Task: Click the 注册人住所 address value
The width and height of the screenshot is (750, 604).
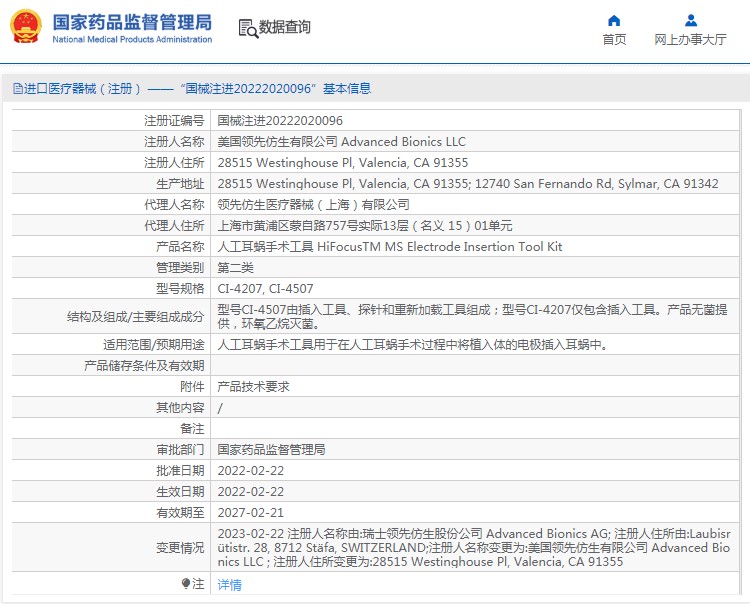Action: [x=342, y=163]
